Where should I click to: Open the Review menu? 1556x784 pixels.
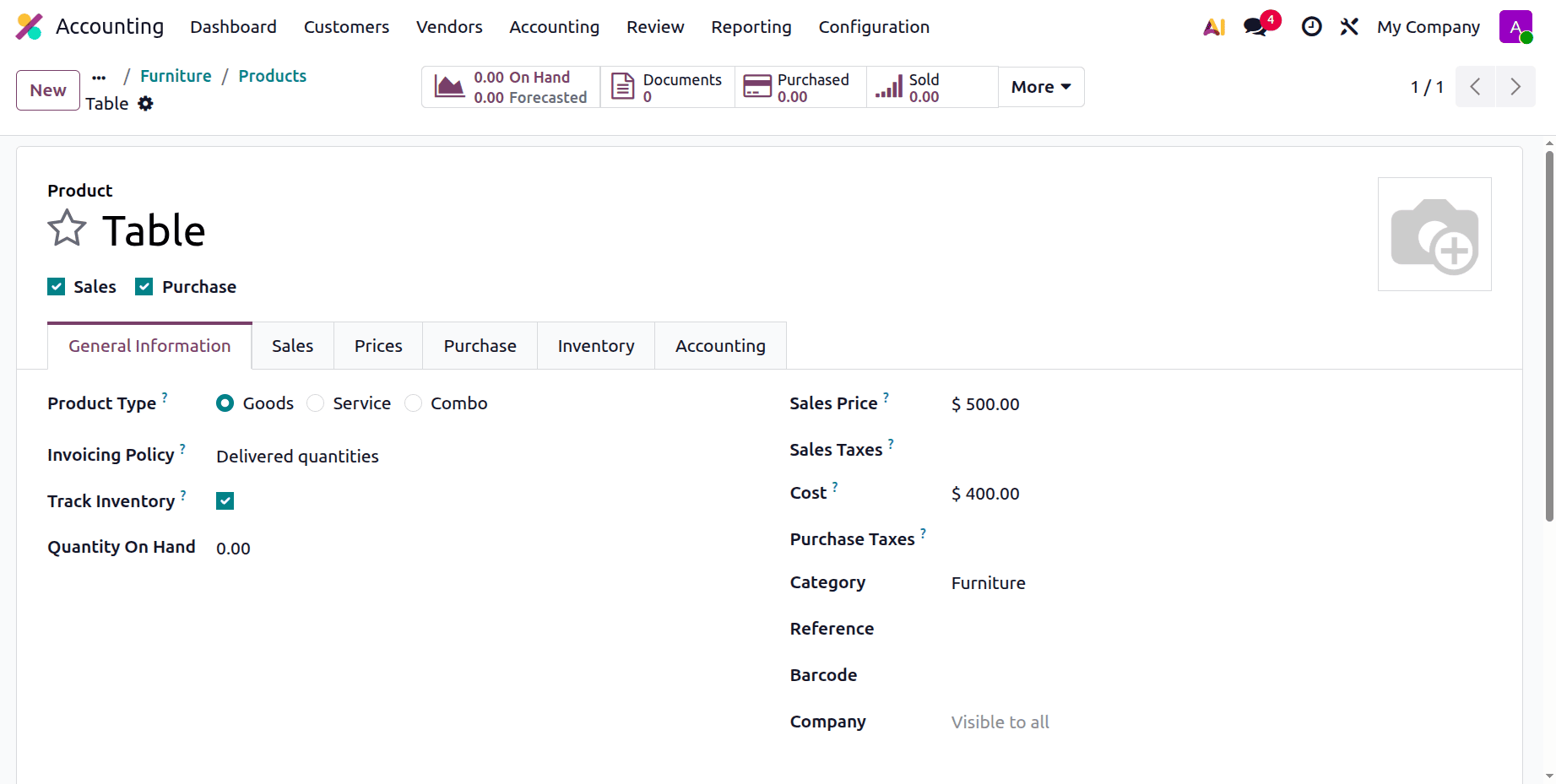[655, 27]
